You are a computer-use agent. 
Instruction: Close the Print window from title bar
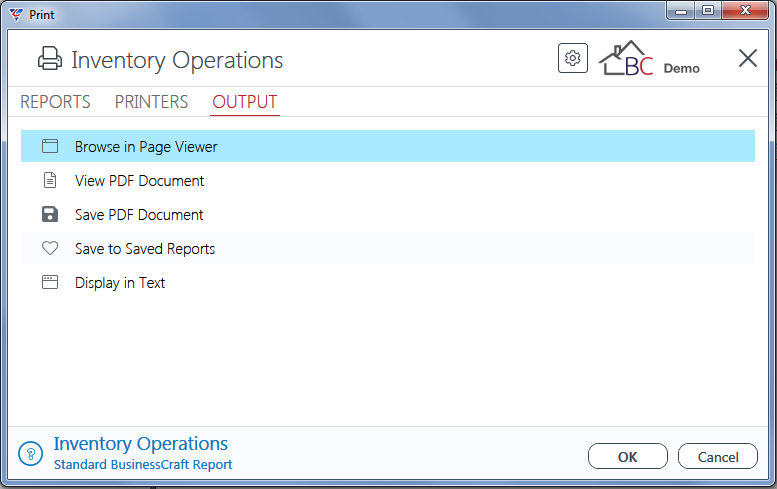coord(745,10)
